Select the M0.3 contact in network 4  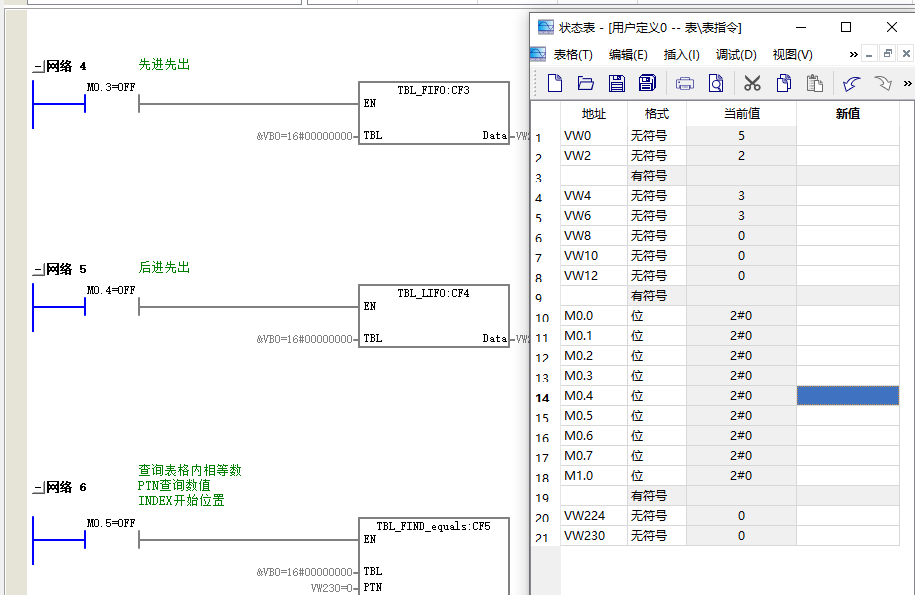111,104
